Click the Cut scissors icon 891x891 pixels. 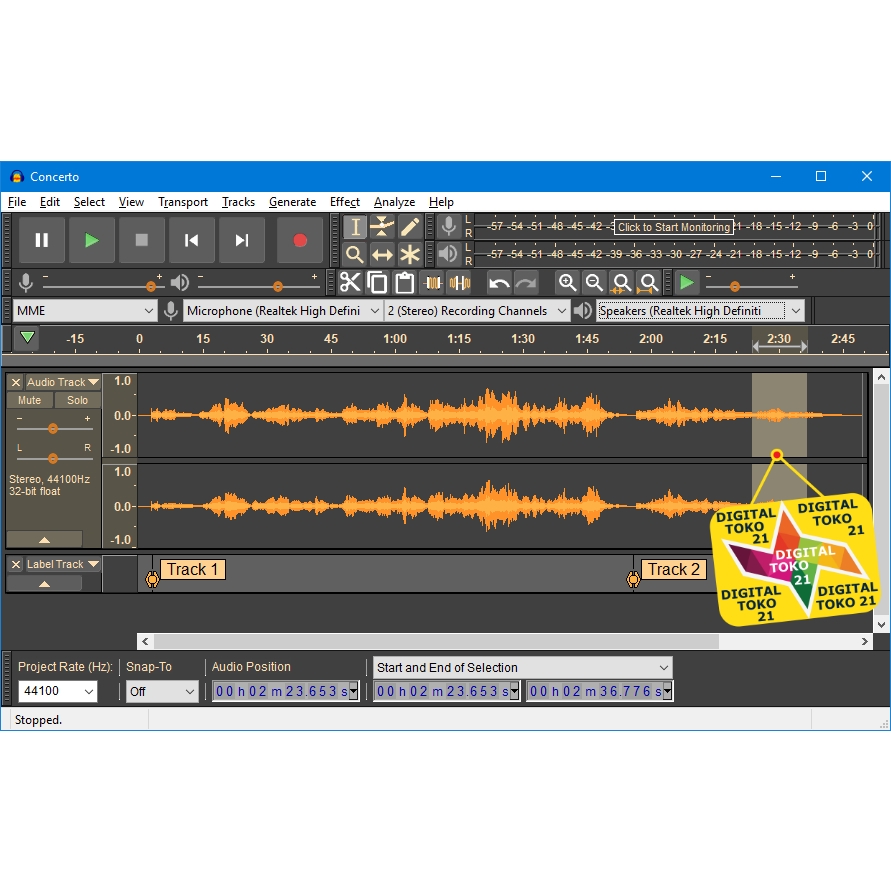(350, 283)
